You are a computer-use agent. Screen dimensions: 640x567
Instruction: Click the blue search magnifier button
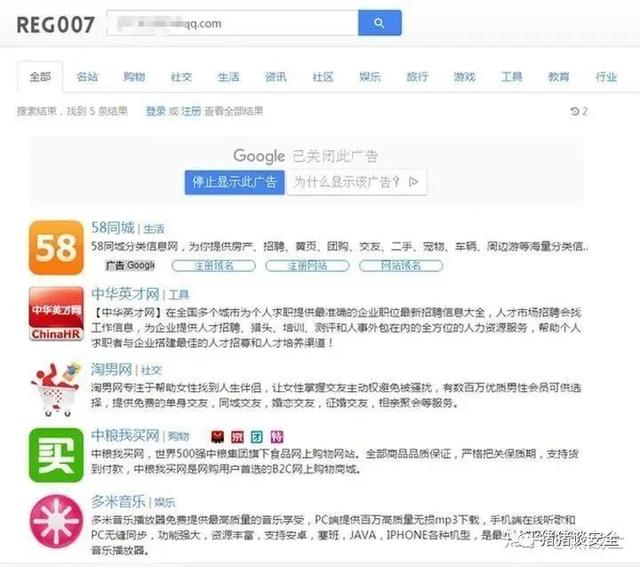[x=379, y=23]
